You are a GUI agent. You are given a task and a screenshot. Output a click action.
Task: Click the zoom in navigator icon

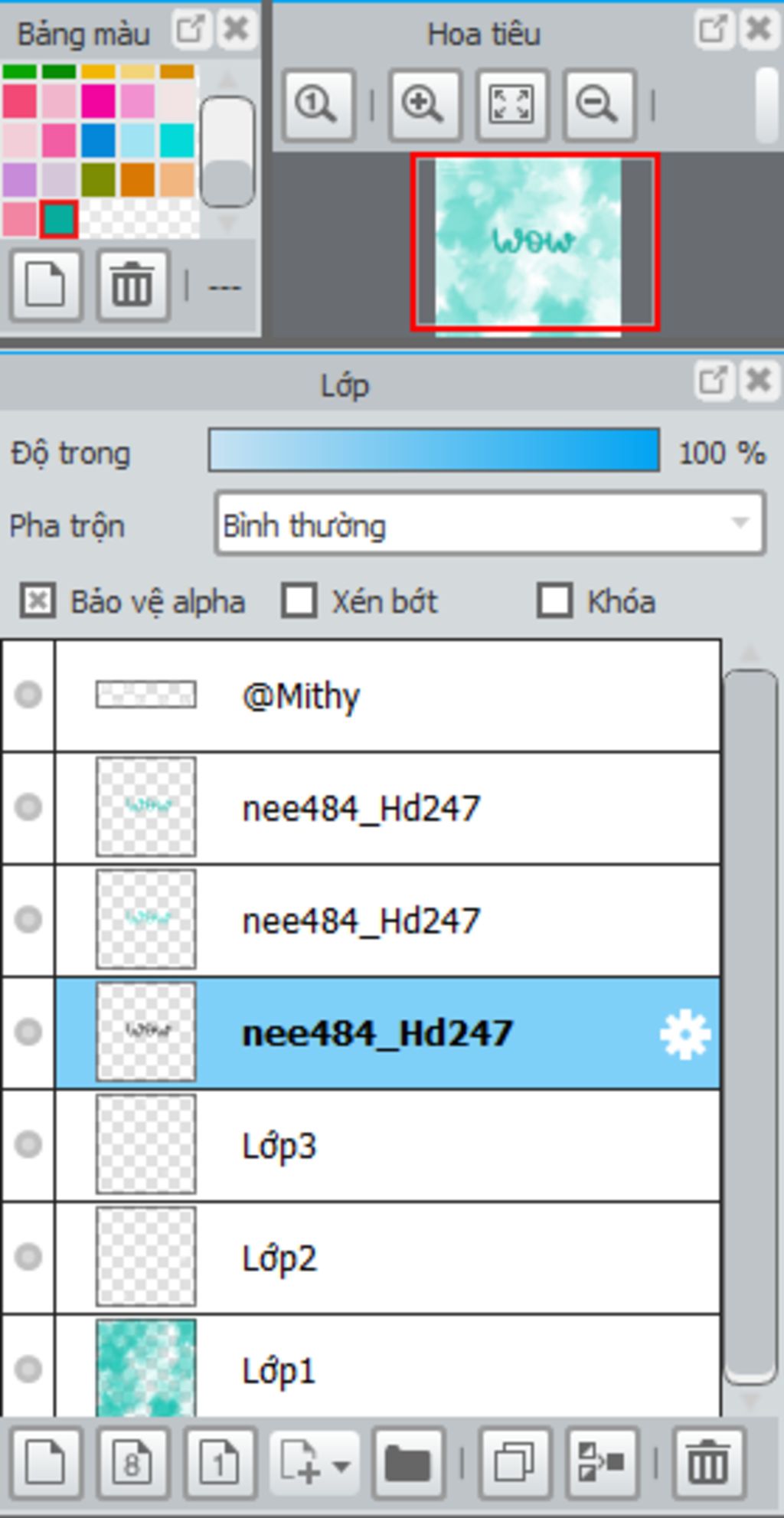(425, 105)
